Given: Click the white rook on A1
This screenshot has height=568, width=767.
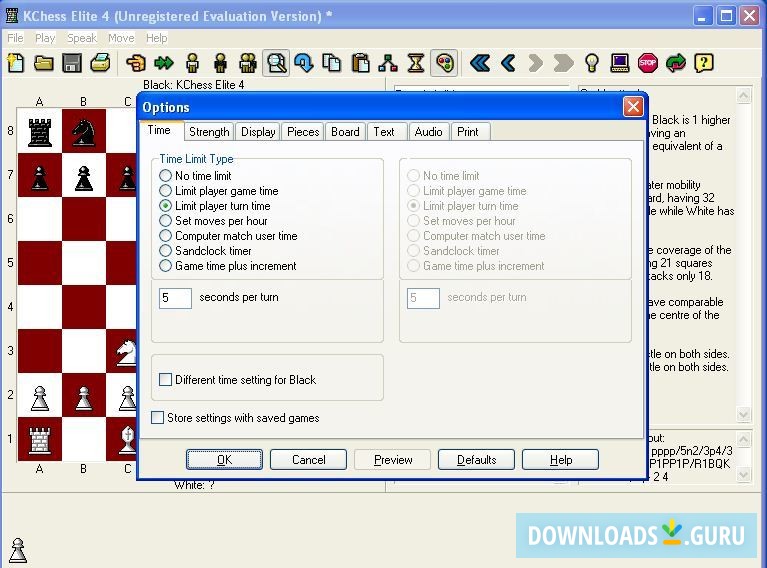Looking at the screenshot, I should click(40, 439).
